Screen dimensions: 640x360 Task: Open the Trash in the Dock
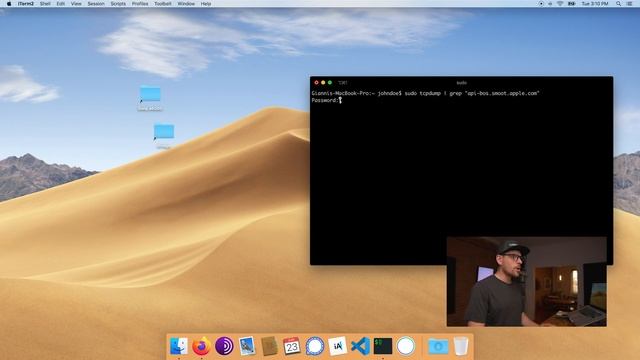click(x=461, y=346)
